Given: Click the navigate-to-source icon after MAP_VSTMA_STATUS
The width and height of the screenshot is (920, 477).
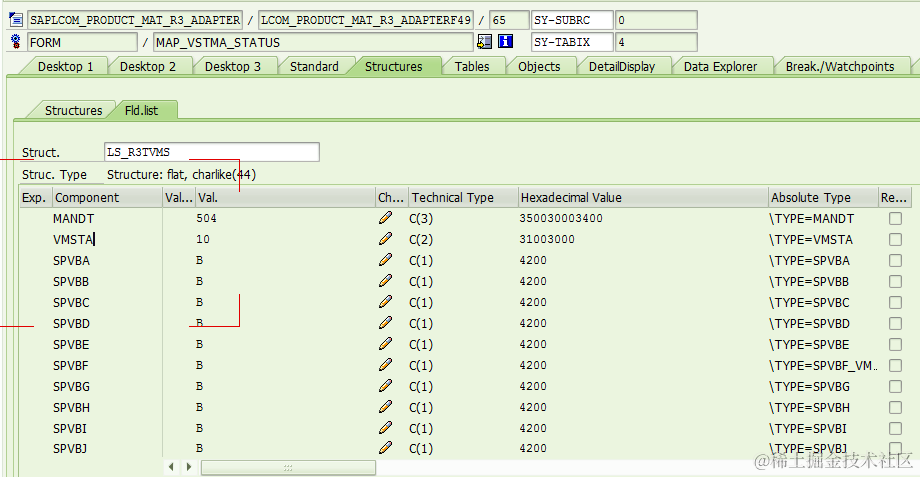Looking at the screenshot, I should click(x=485, y=42).
